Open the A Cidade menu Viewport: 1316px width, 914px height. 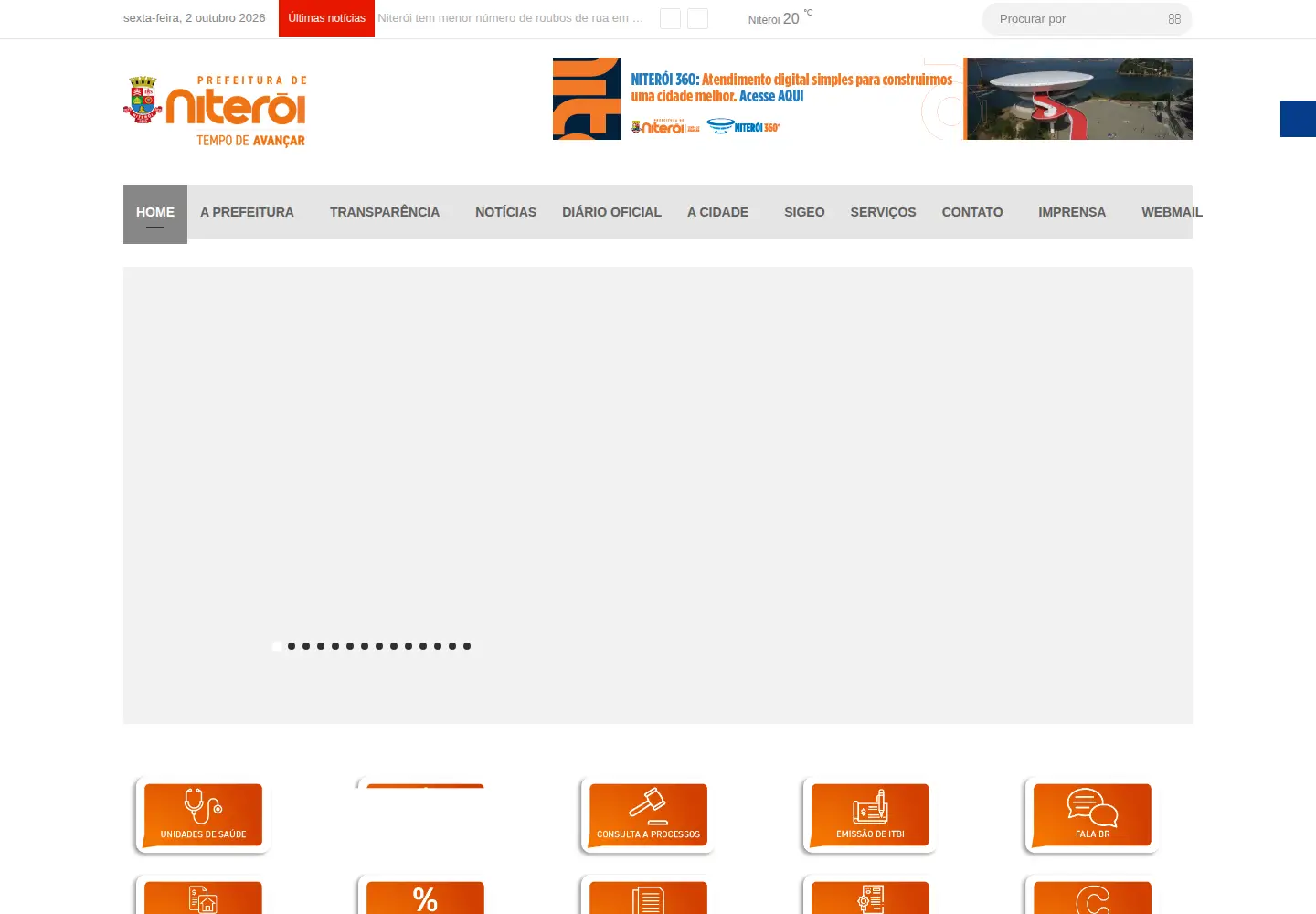click(717, 212)
